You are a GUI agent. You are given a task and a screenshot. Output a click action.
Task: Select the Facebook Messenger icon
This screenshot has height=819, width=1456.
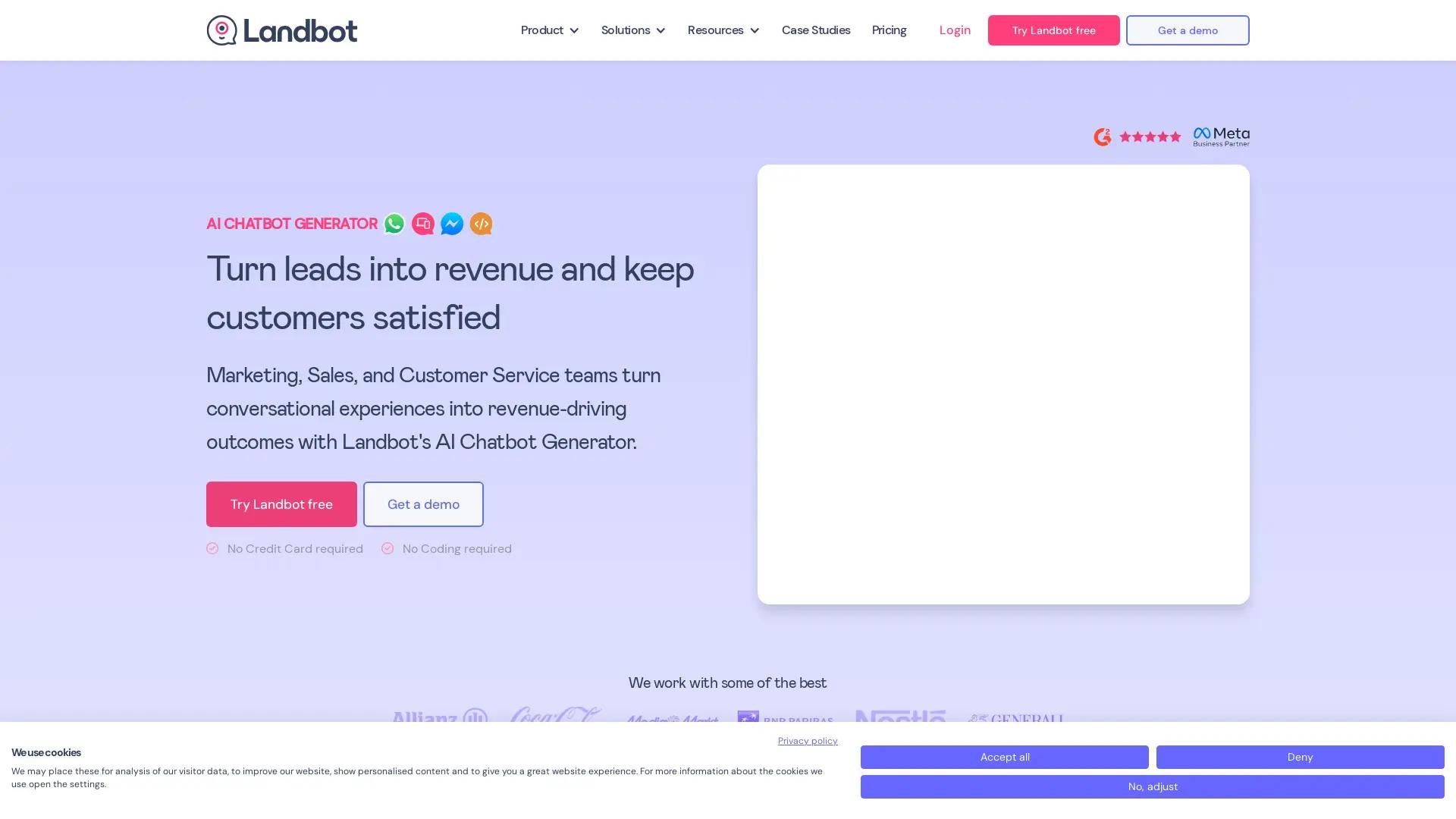coord(452,224)
